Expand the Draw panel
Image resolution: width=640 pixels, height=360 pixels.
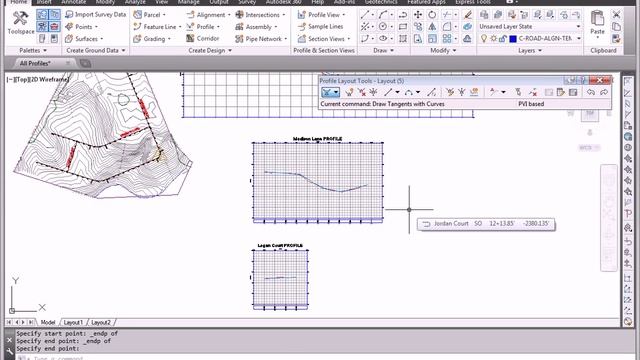click(x=383, y=51)
